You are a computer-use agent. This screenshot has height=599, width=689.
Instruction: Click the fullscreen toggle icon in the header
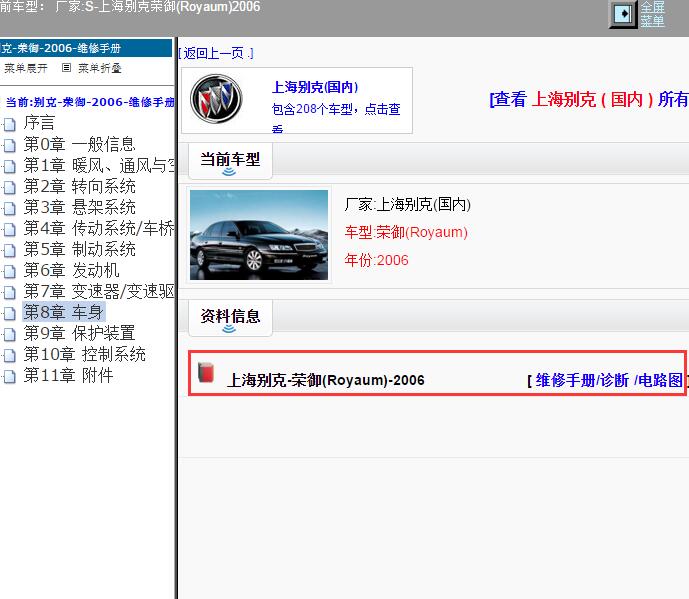click(623, 15)
